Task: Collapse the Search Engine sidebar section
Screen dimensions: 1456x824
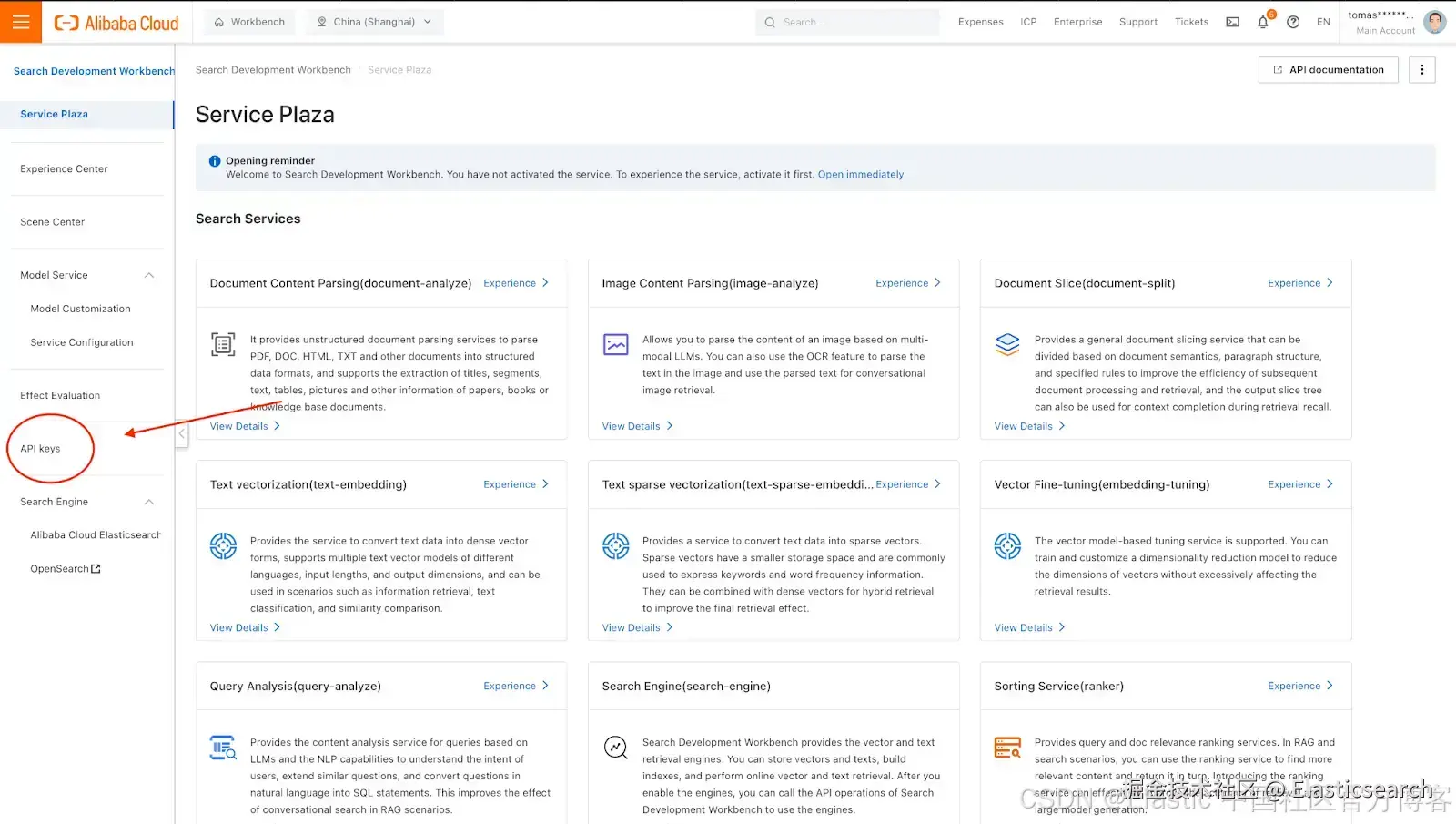Action: 149,502
